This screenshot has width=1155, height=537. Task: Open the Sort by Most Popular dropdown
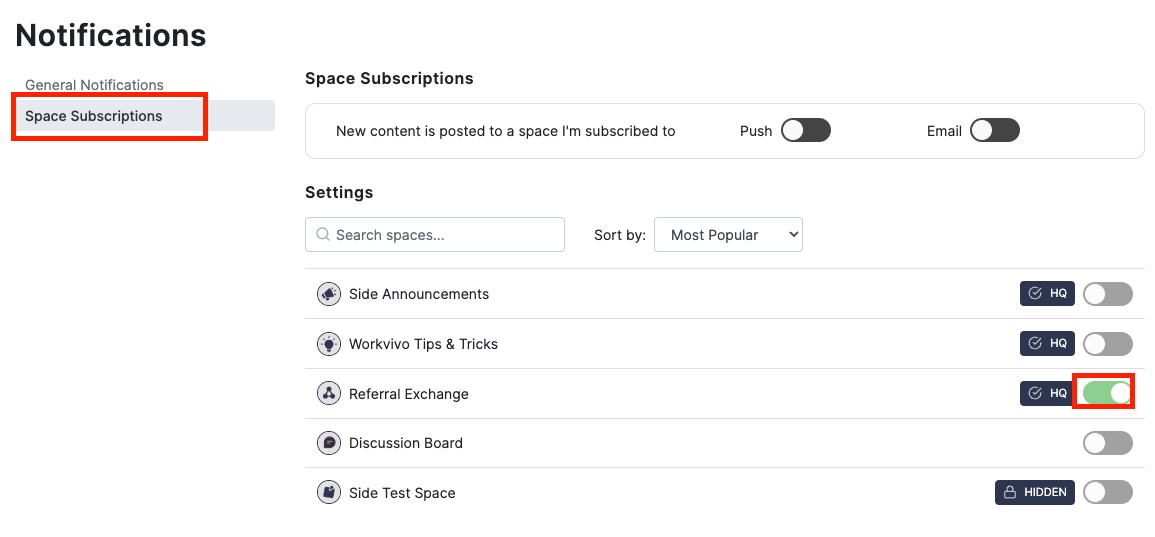729,234
